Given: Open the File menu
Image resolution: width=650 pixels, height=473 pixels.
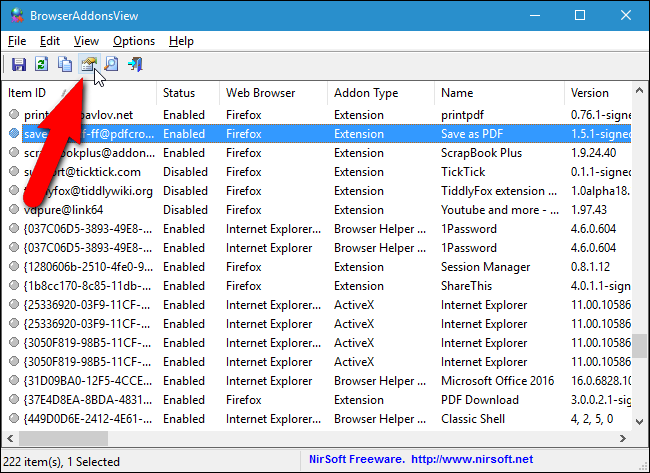Looking at the screenshot, I should [17, 41].
